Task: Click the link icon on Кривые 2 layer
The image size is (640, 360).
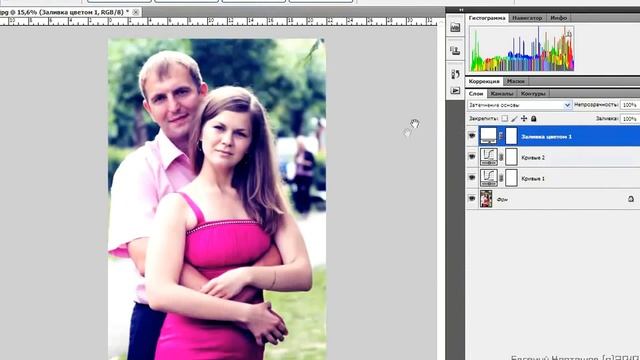Action: tap(501, 157)
